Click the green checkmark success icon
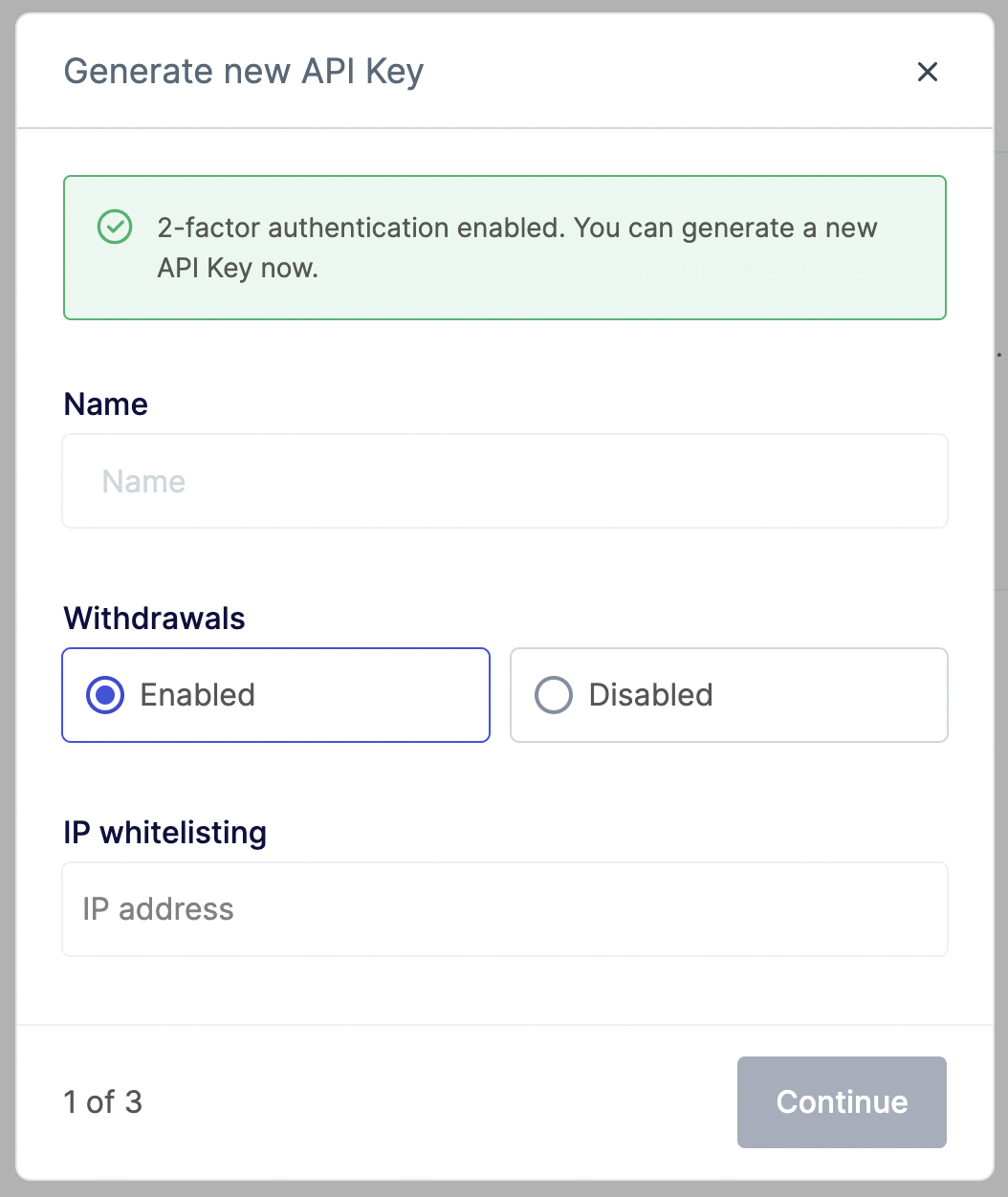 pyautogui.click(x=115, y=228)
